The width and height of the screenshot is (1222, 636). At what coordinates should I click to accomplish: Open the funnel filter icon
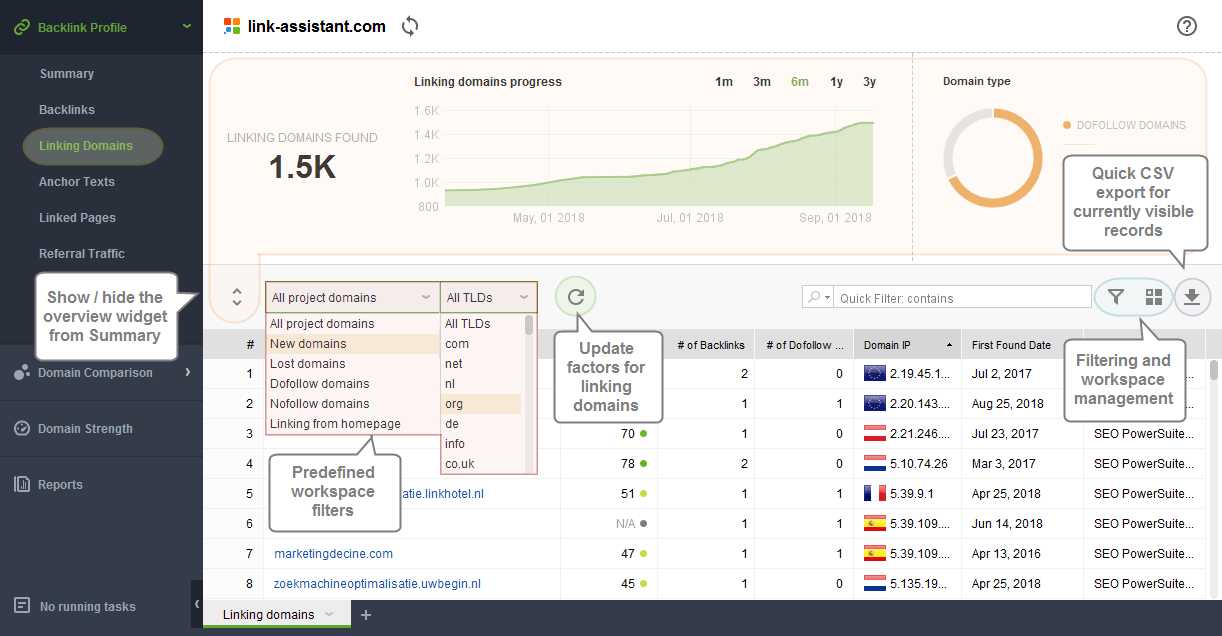tap(1116, 297)
